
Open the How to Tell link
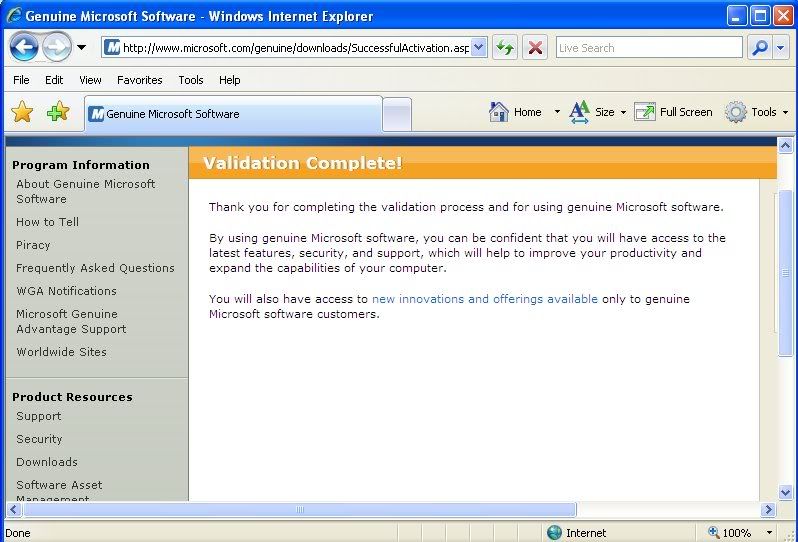(47, 222)
